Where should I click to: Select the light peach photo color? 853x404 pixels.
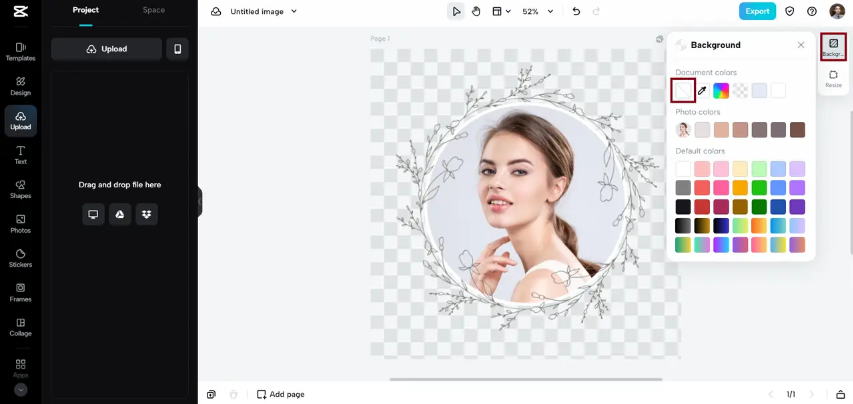click(x=721, y=130)
